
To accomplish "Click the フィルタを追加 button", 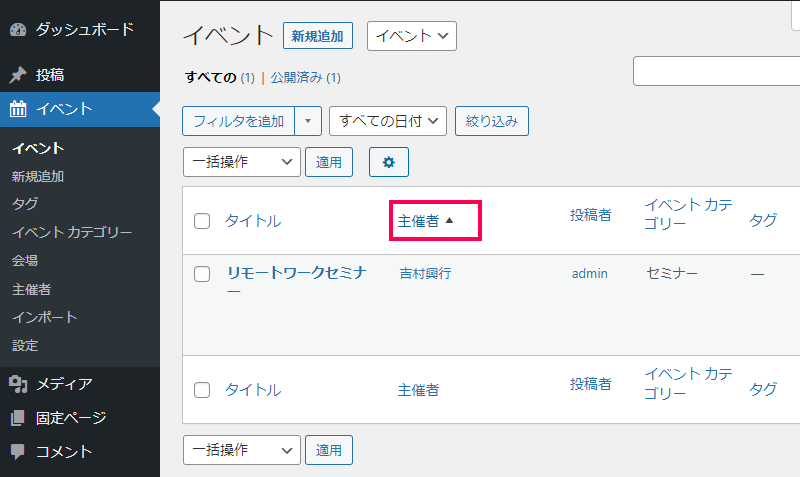I will [239, 121].
